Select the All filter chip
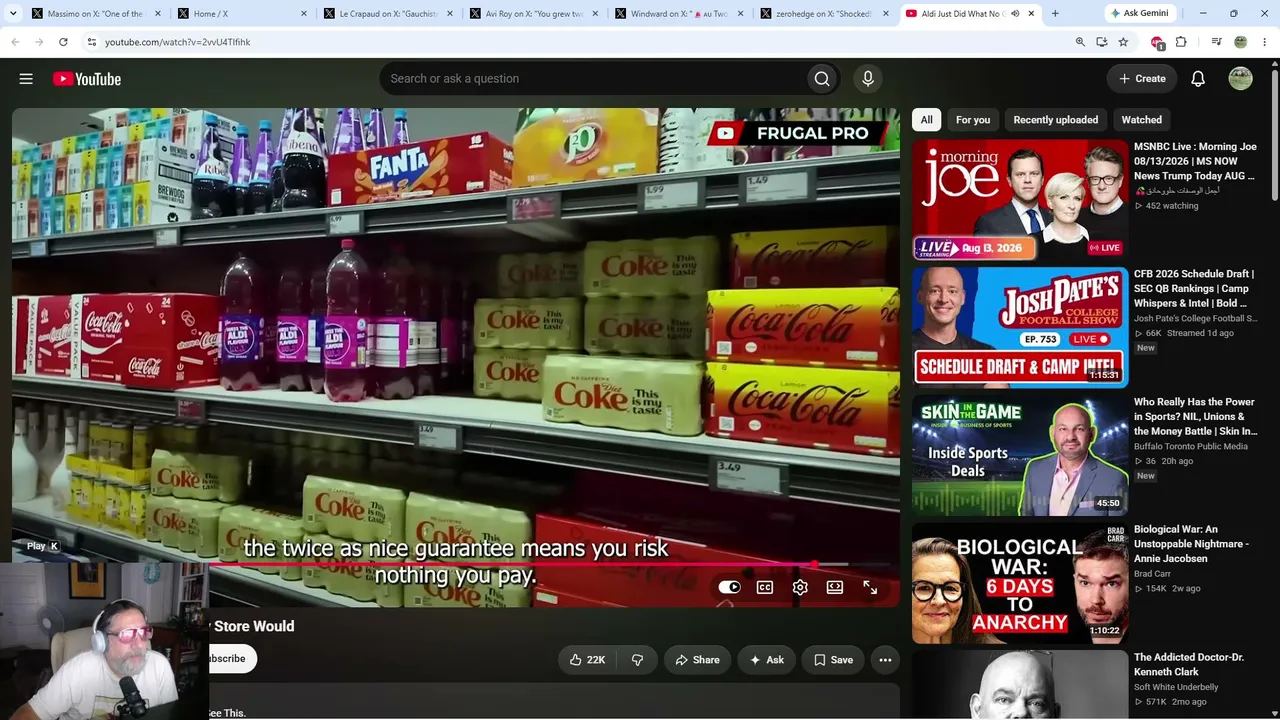The width and height of the screenshot is (1280, 720). tap(927, 120)
